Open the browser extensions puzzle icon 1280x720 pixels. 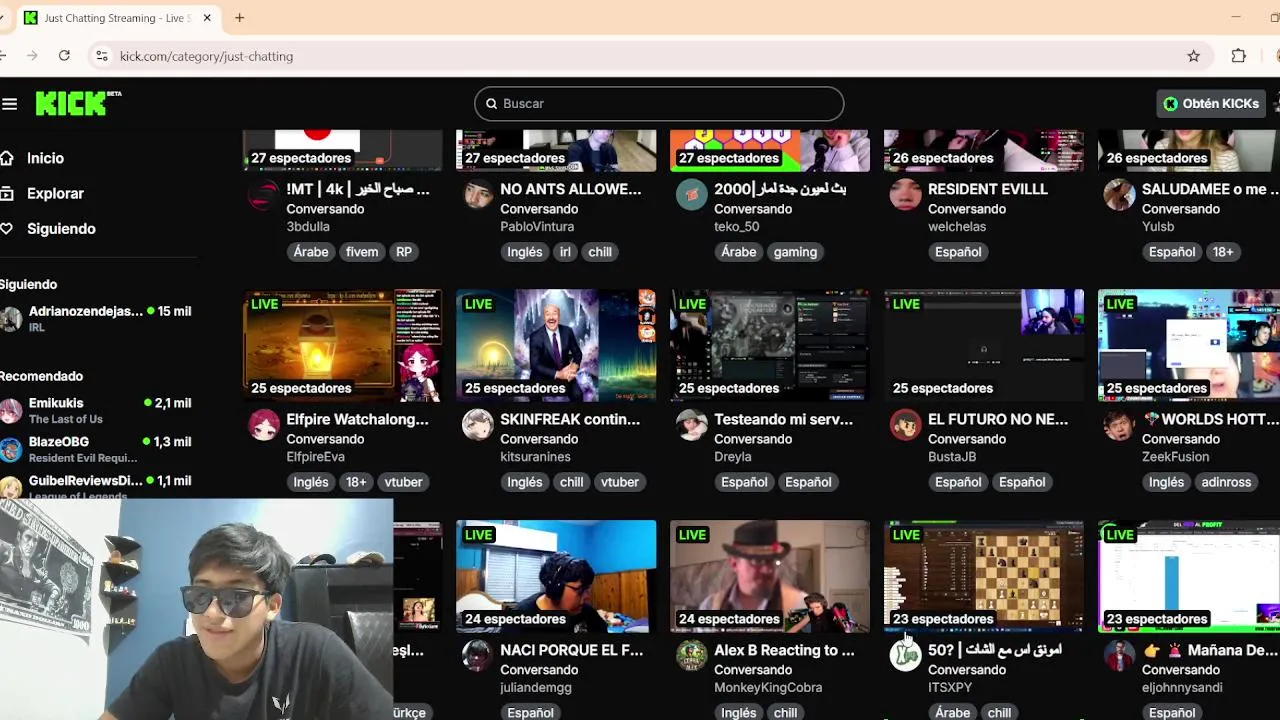point(1238,56)
